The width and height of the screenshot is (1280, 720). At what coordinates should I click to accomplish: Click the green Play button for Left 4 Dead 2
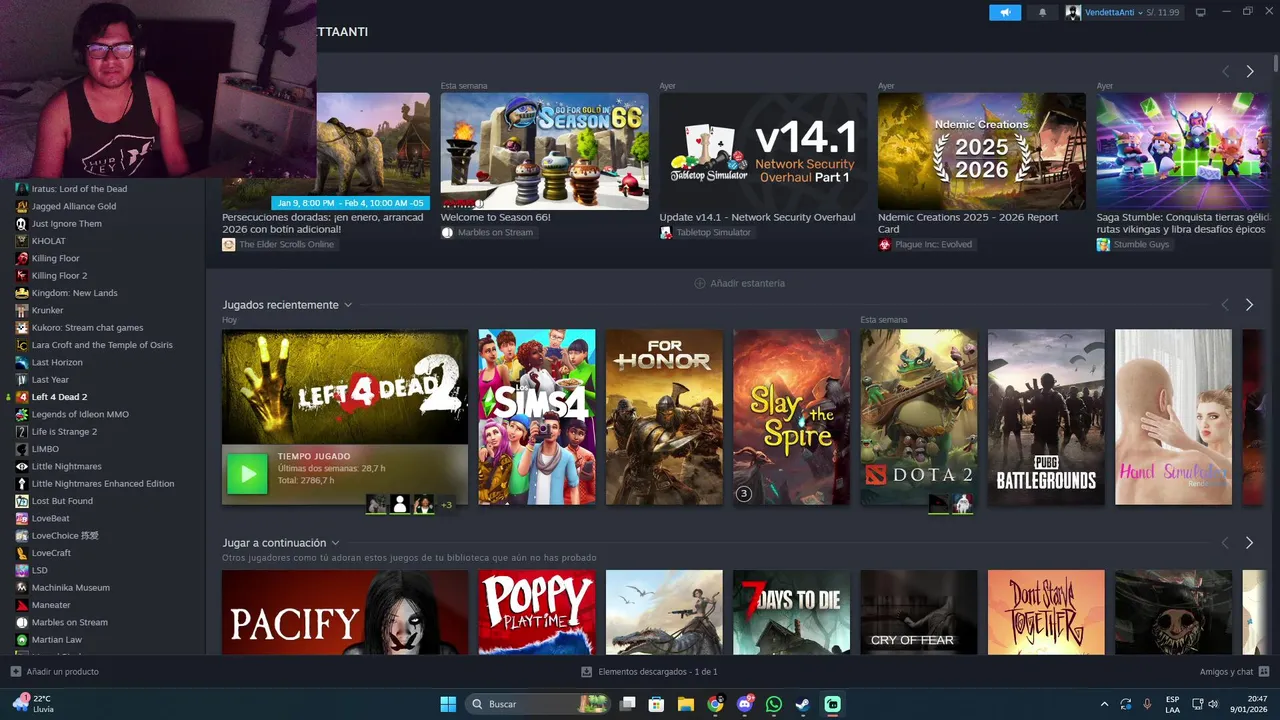tap(247, 474)
